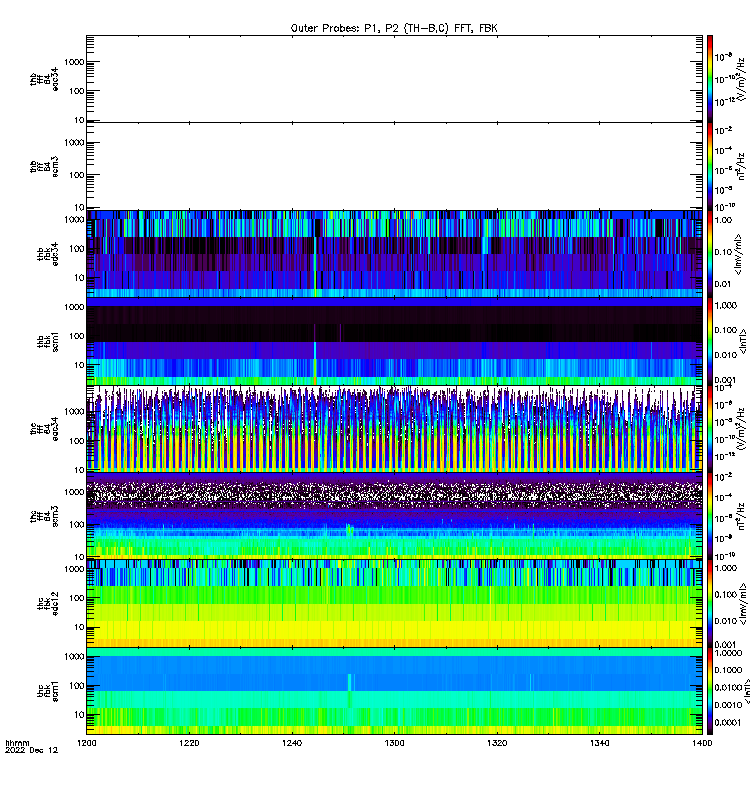Click the '10' y-axis tick of thb fbk edc34 panel
750x800 pixels.
coord(80,278)
